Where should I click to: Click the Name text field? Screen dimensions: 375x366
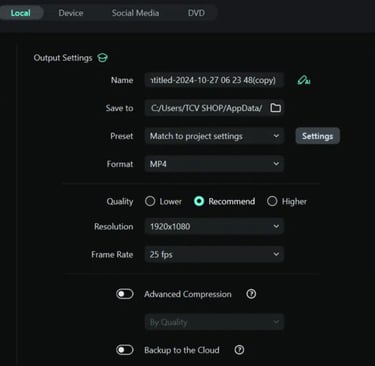(214, 80)
